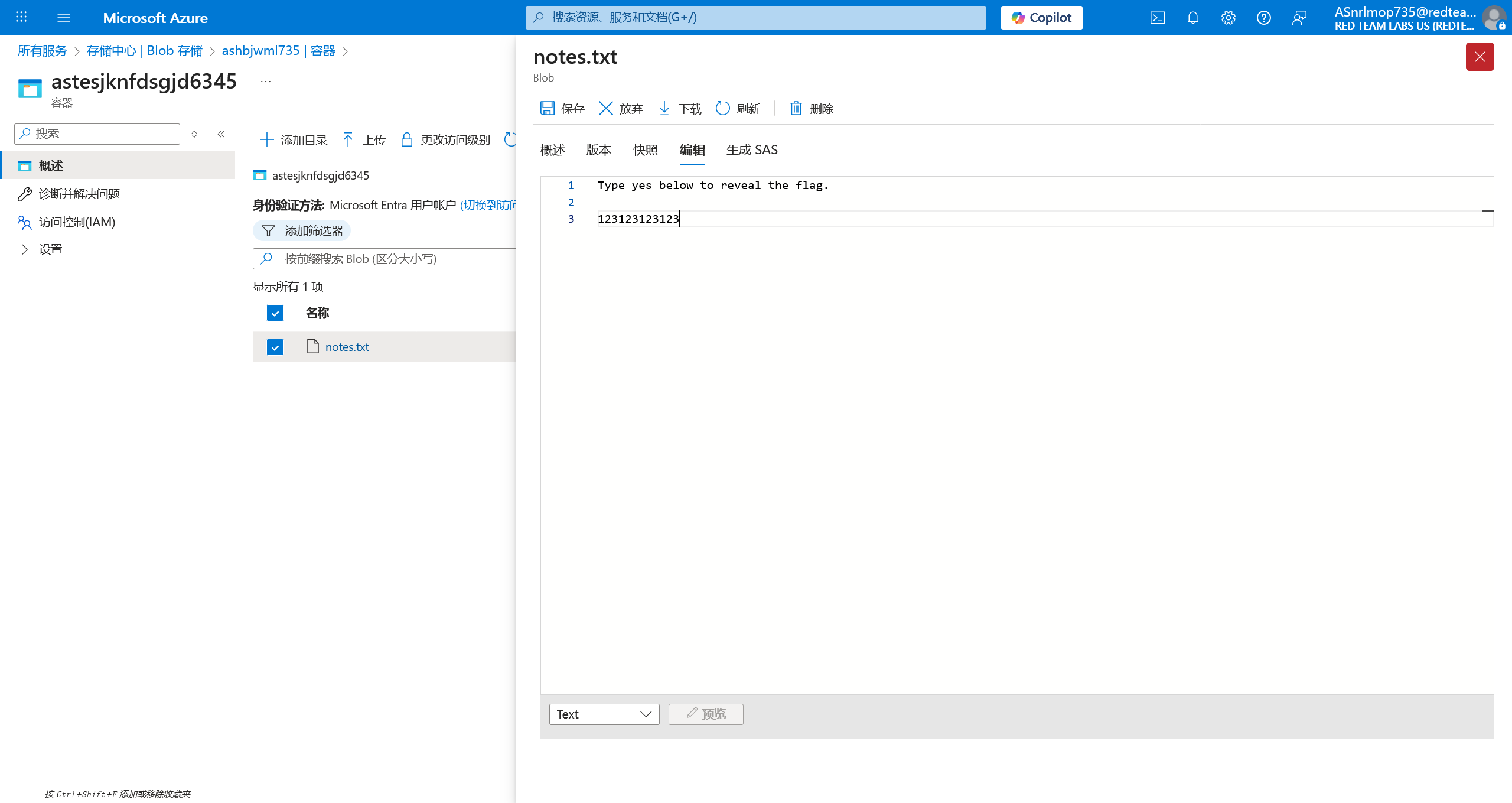Open the help question mark icon

[x=1264, y=18]
